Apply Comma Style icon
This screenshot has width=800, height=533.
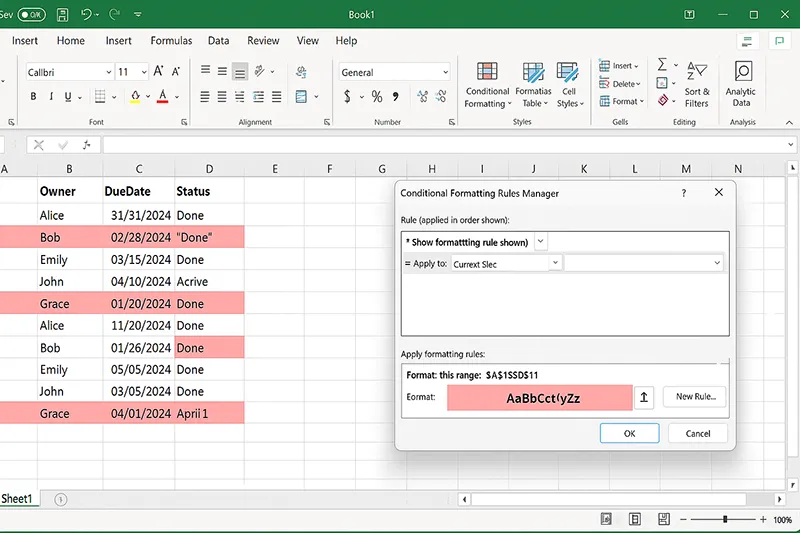pos(395,96)
